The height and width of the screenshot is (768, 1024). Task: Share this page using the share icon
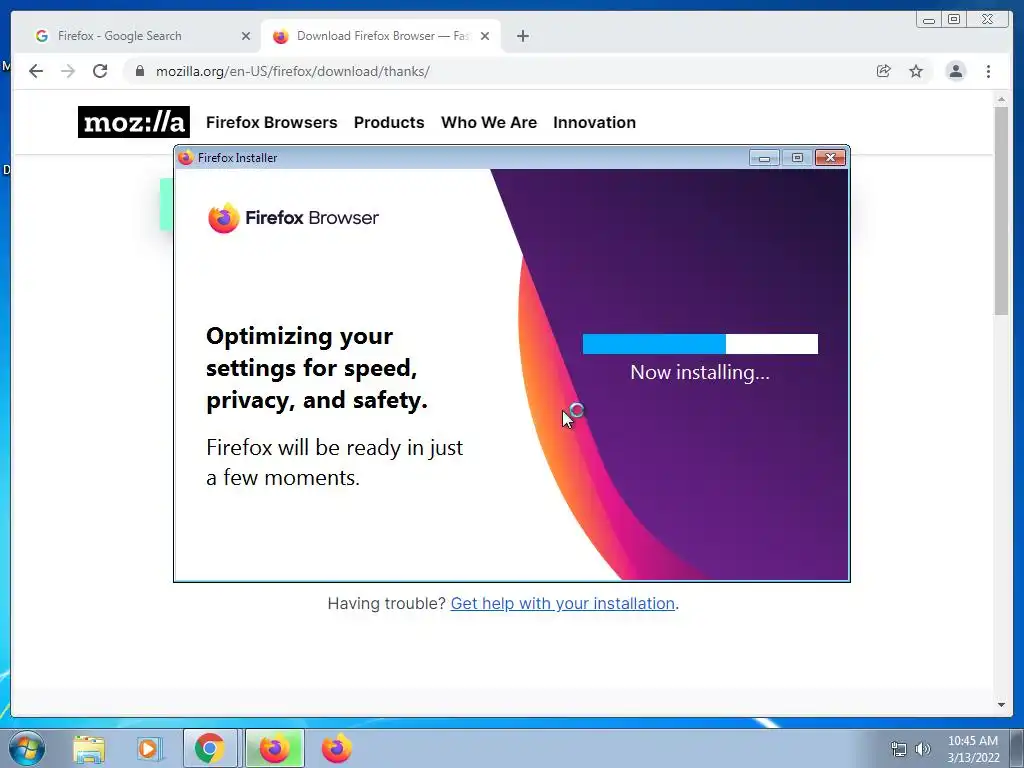pos(884,71)
